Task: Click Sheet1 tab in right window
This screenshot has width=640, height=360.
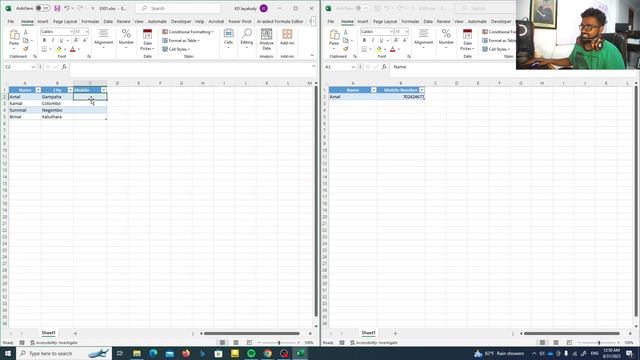Action: pyautogui.click(x=368, y=333)
